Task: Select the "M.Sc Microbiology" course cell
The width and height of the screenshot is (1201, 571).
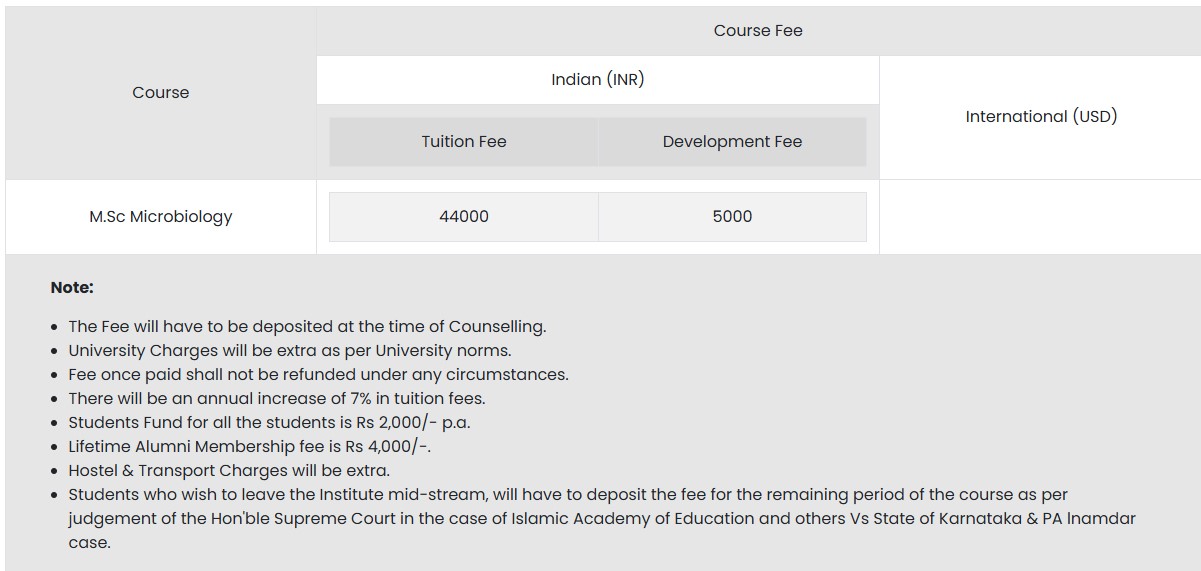Action: tap(160, 217)
